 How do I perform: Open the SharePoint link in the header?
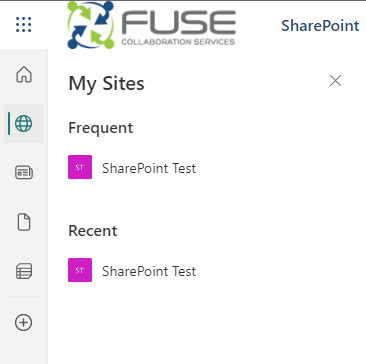pyautogui.click(x=320, y=26)
